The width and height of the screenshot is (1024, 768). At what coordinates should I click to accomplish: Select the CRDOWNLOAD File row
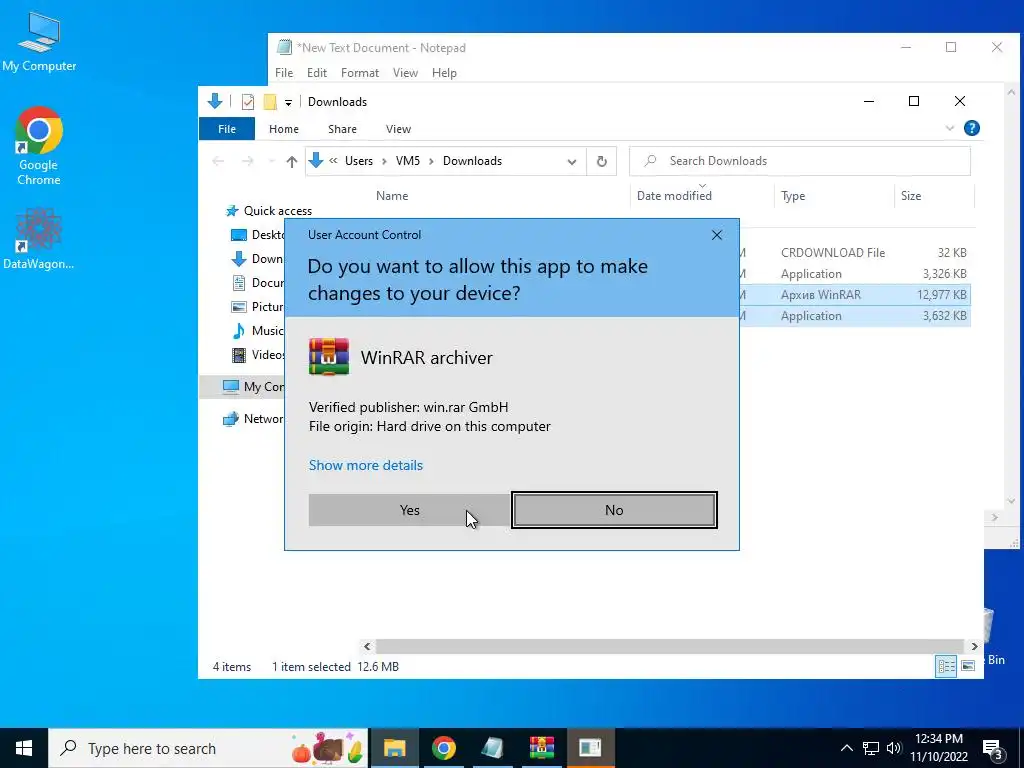(x=856, y=253)
